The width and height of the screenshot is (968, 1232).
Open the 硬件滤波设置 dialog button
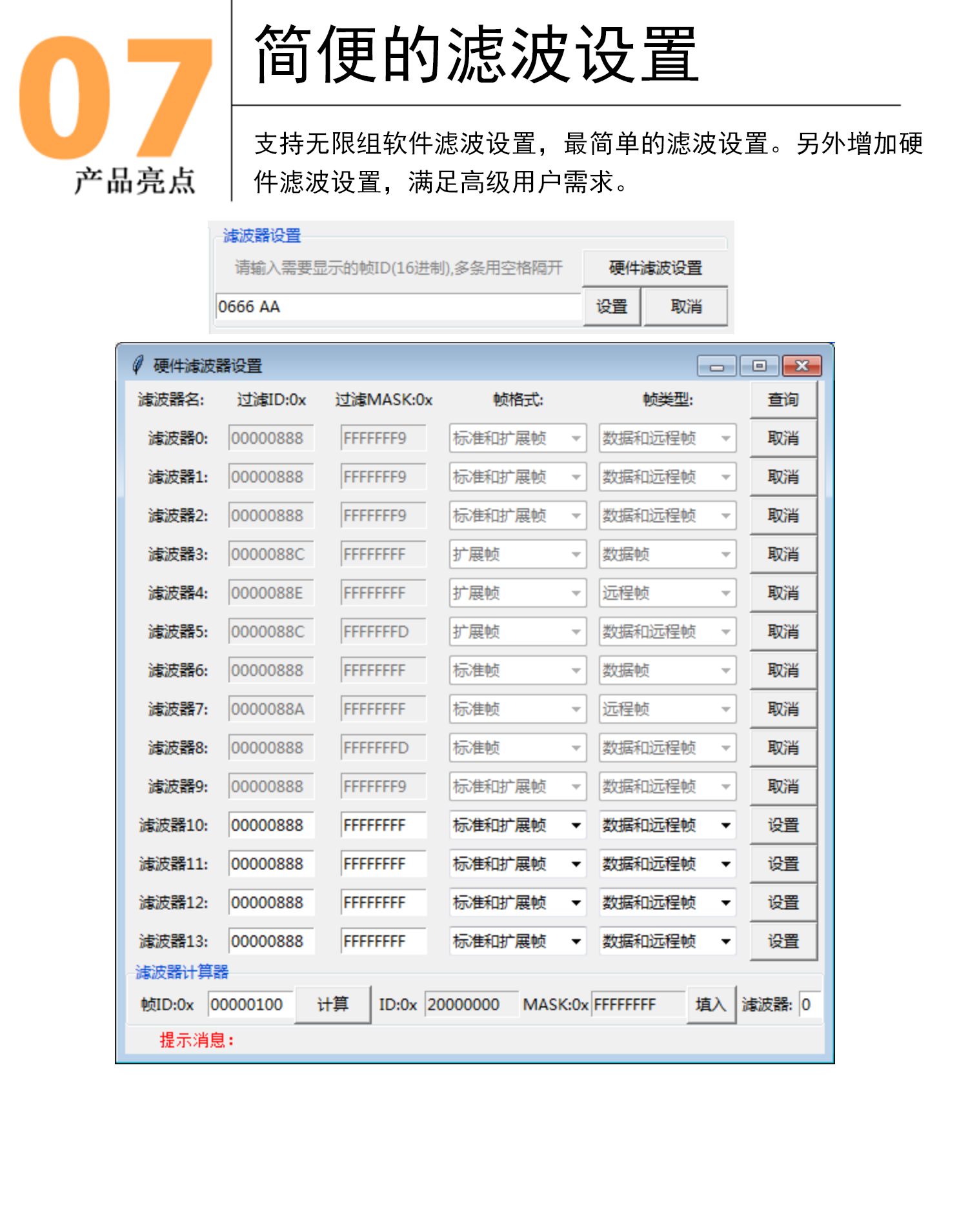pyautogui.click(x=655, y=268)
